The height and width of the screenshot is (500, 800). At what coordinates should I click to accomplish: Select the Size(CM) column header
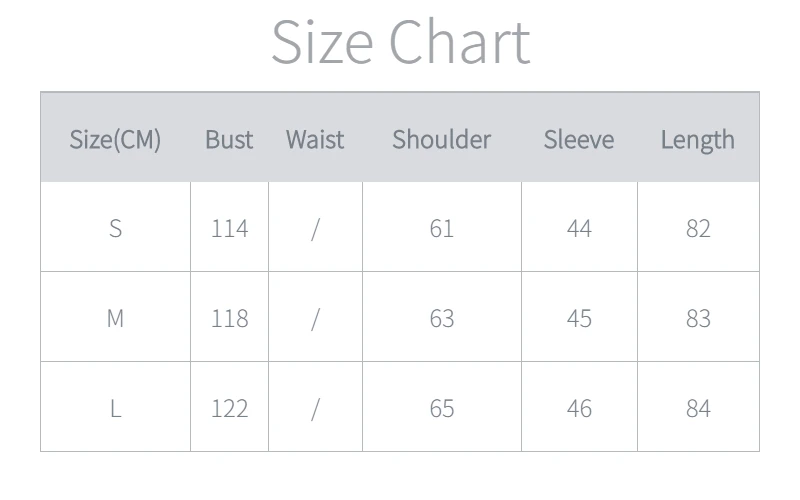[x=115, y=139]
